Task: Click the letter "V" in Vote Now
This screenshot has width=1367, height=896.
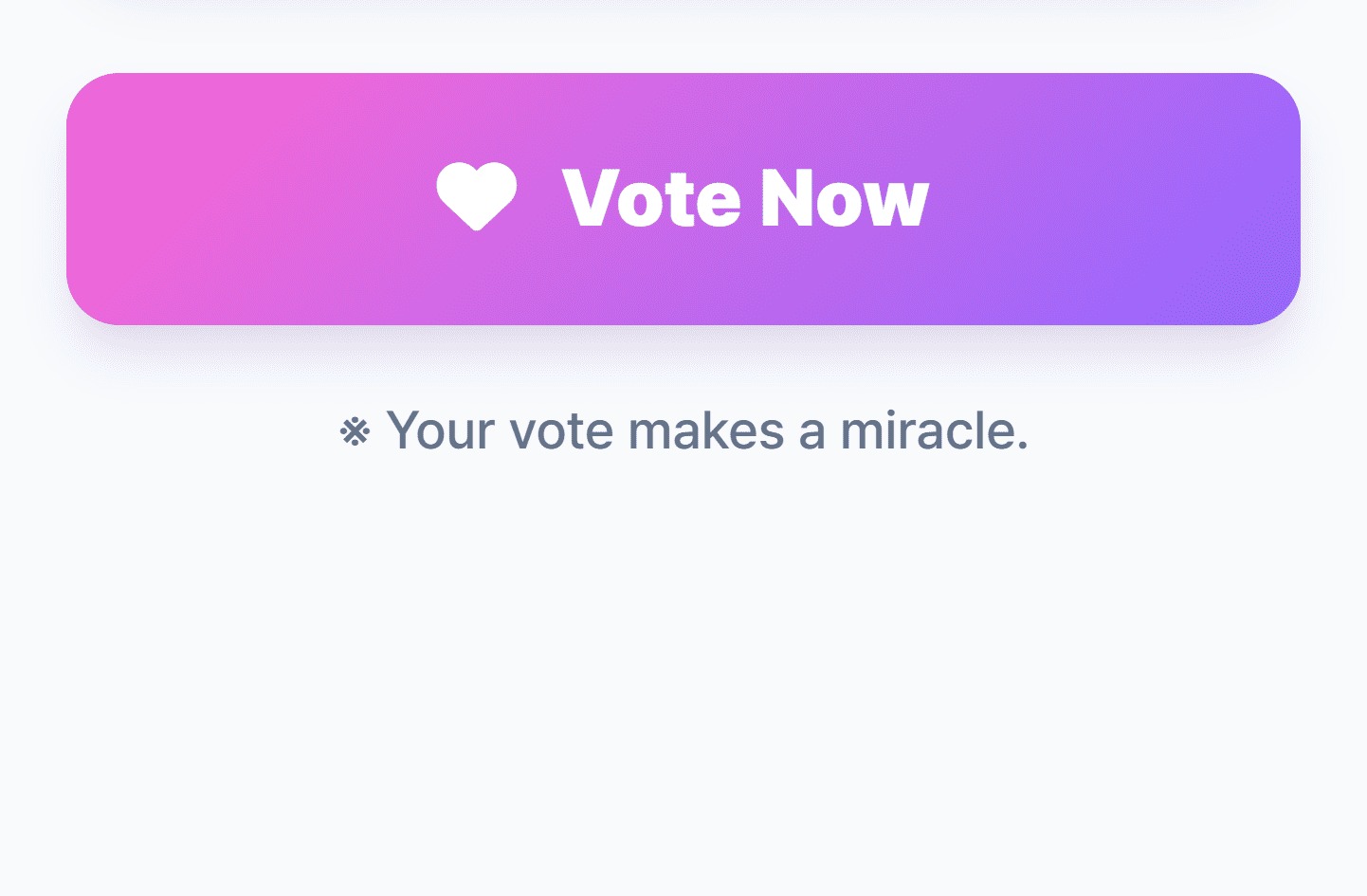Action: coord(590,199)
